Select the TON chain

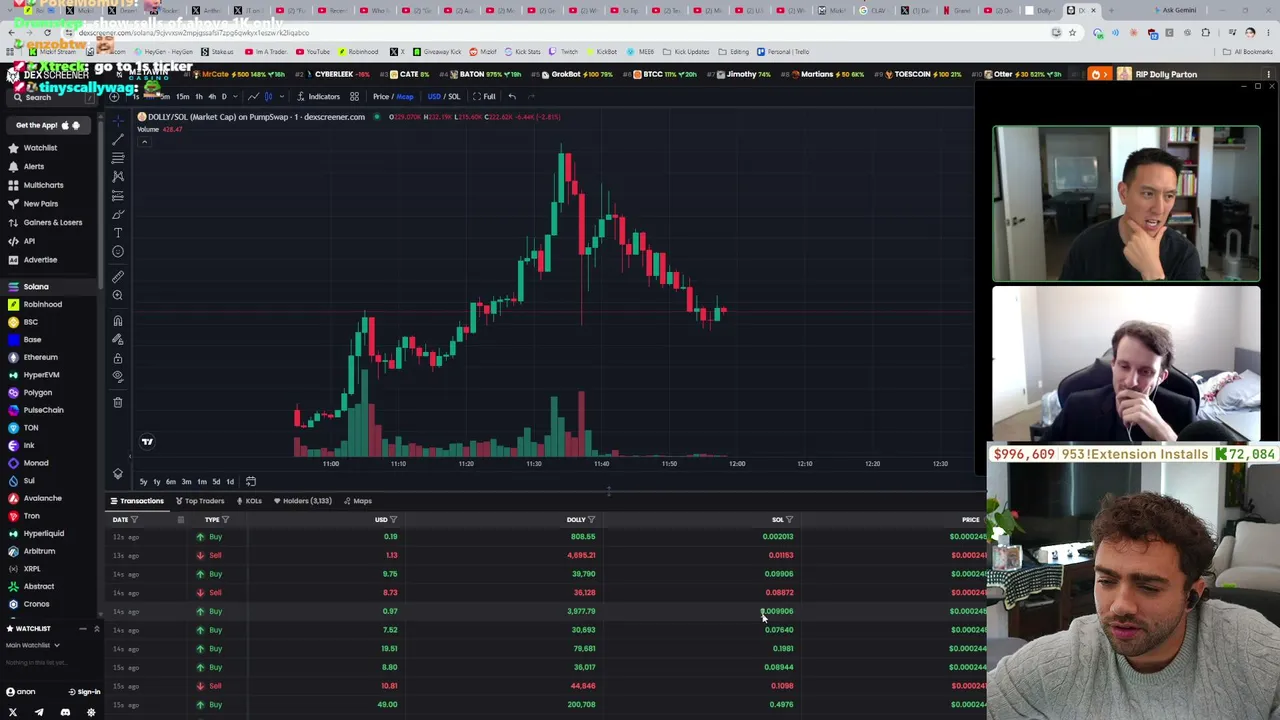tap(30, 428)
